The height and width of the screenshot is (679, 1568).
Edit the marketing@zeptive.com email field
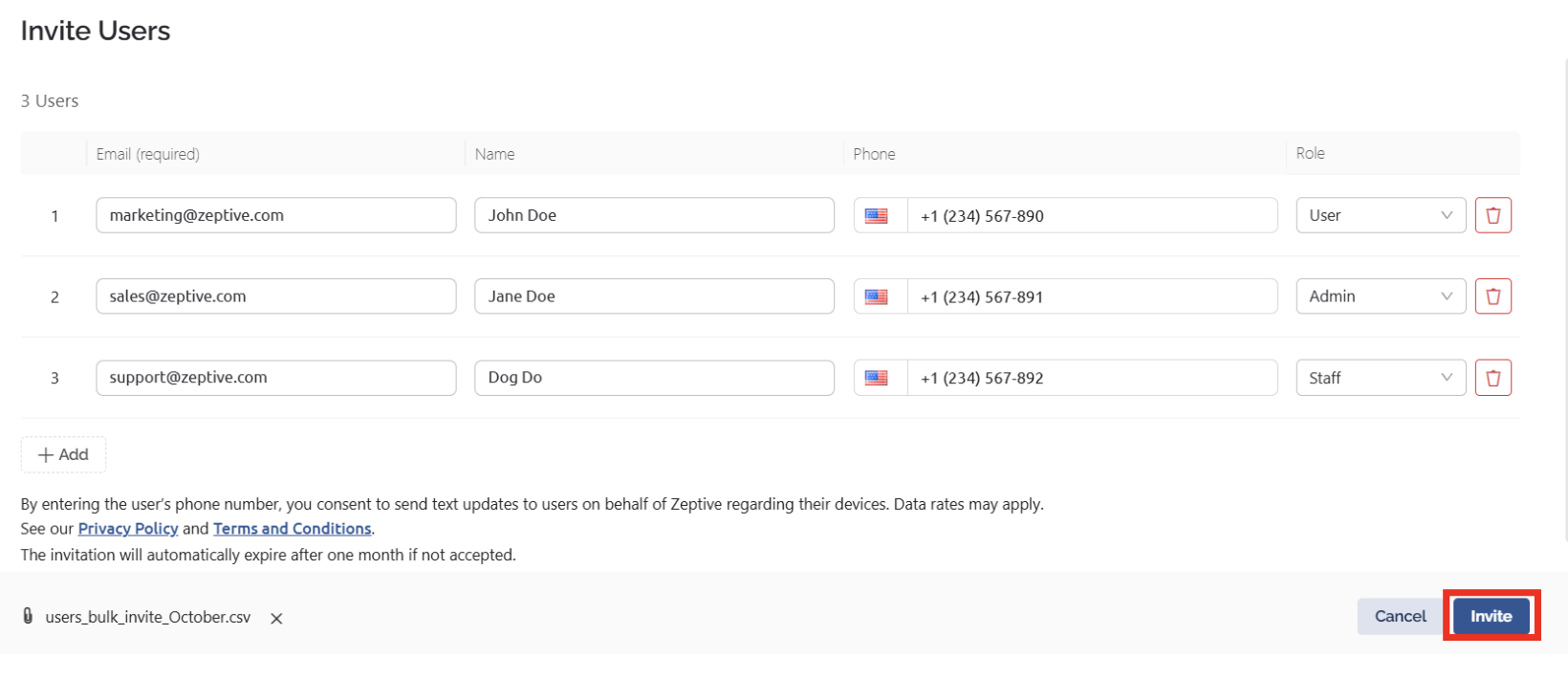coord(276,215)
